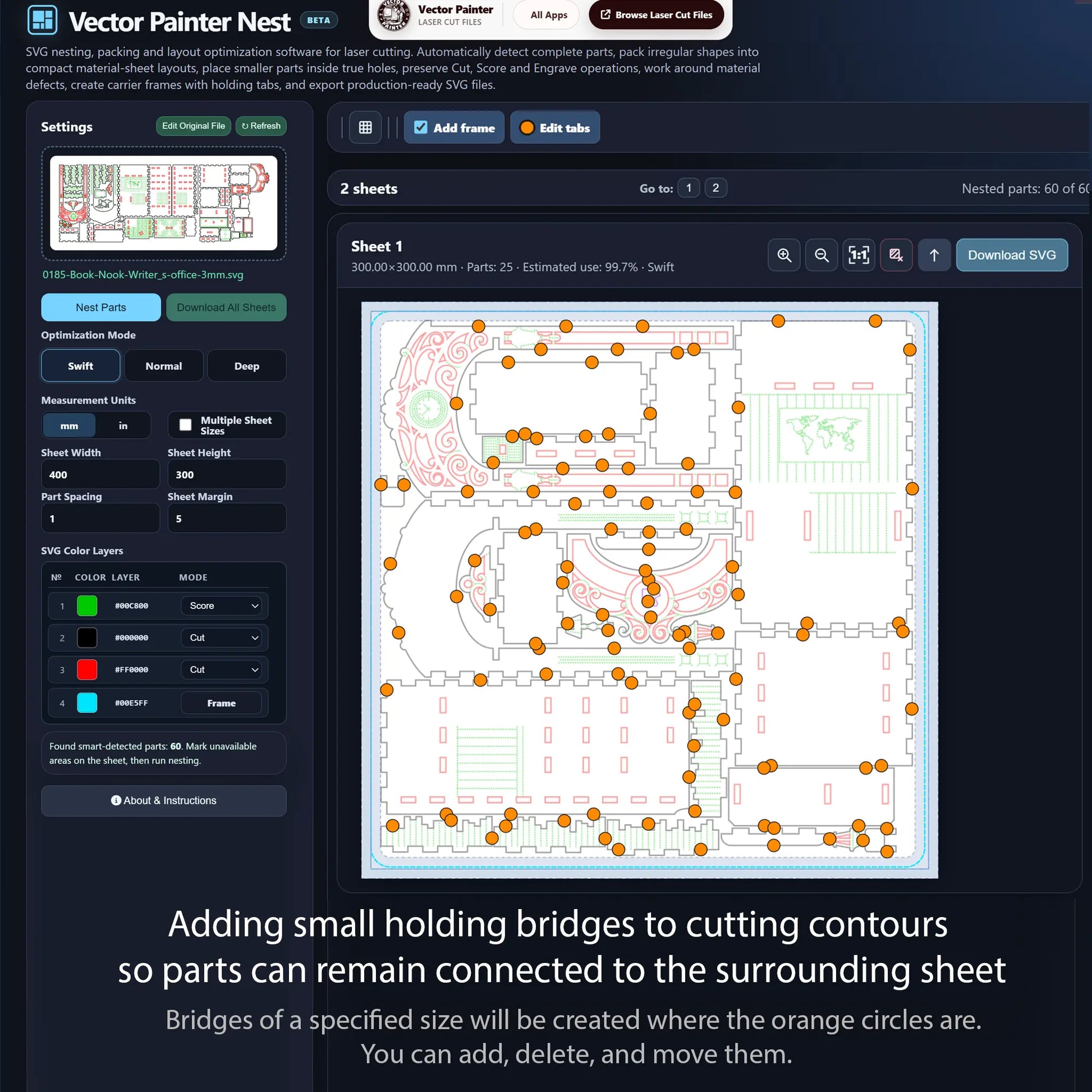Viewport: 1092px width, 1092px height.
Task: Zoom in on Sheet 1 preview
Action: [x=784, y=255]
